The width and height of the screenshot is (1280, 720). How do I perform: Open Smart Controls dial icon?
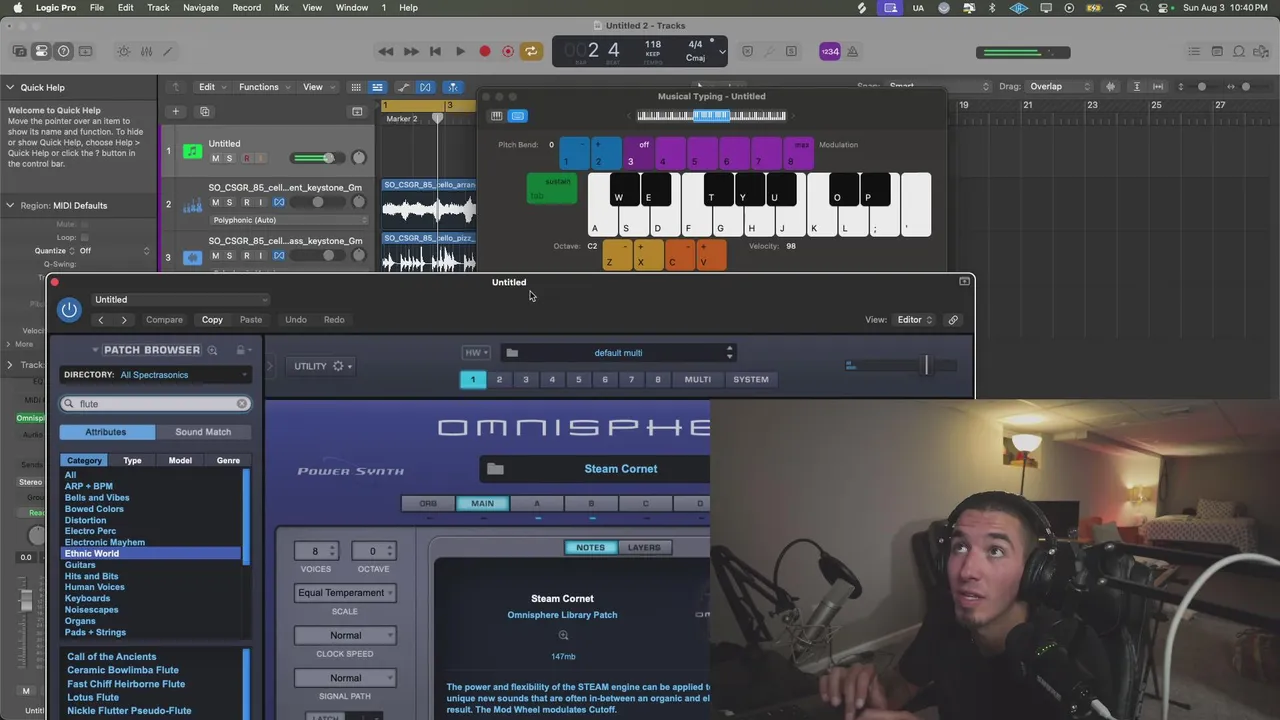124,51
